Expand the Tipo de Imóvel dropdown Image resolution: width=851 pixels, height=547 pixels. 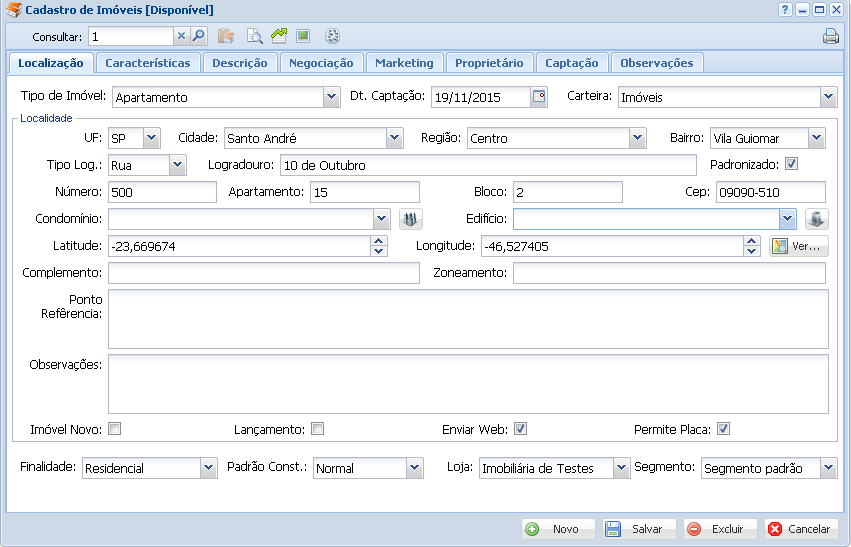coord(331,97)
